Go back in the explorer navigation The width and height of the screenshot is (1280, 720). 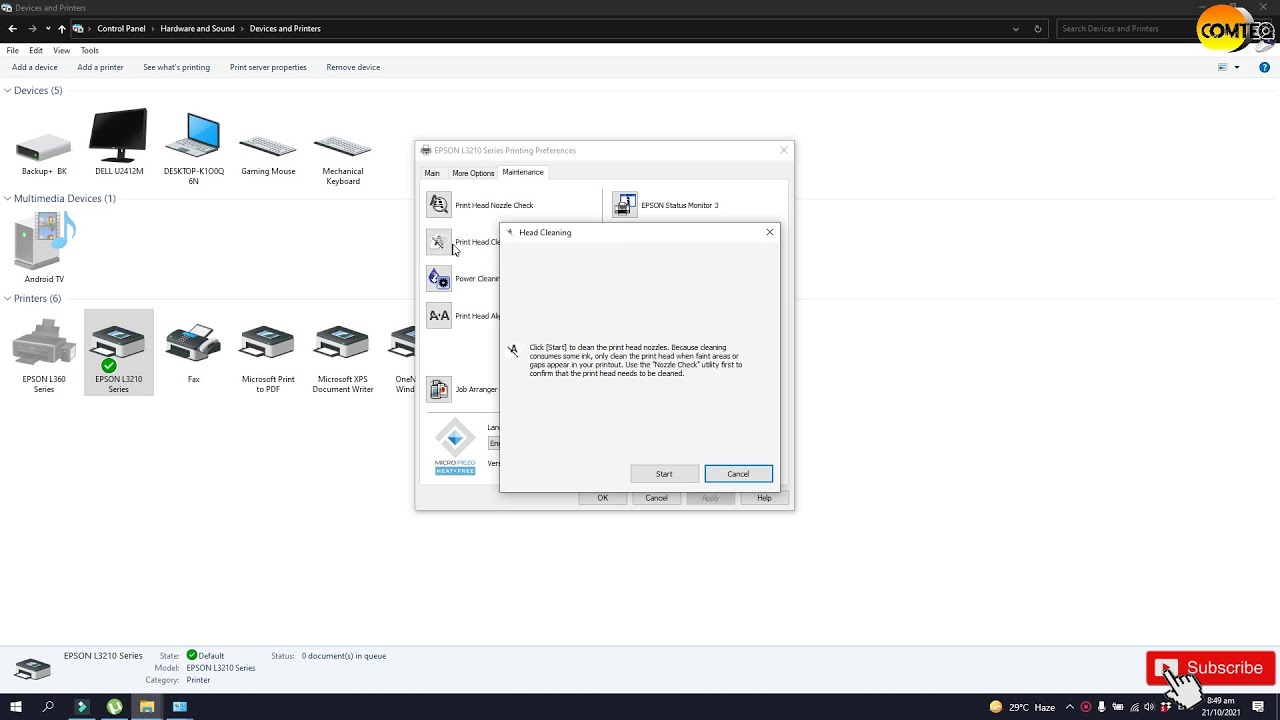coord(12,28)
